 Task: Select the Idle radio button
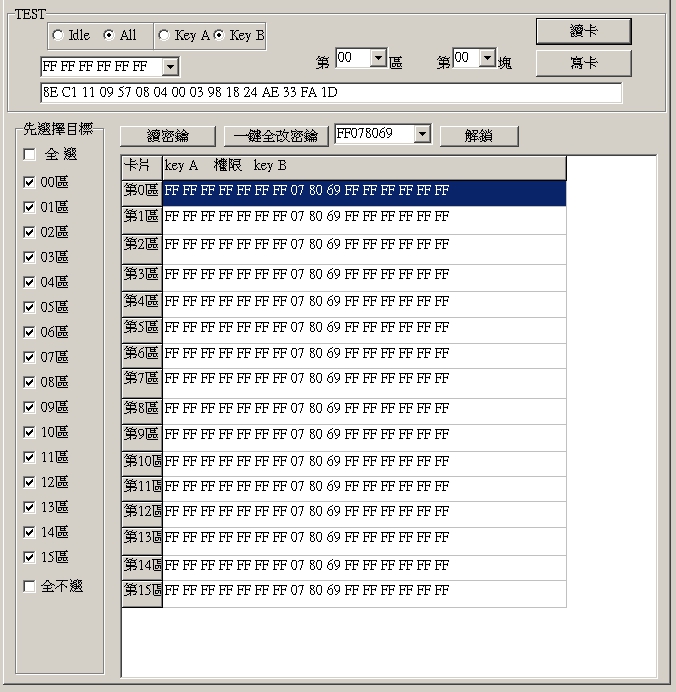click(x=57, y=36)
